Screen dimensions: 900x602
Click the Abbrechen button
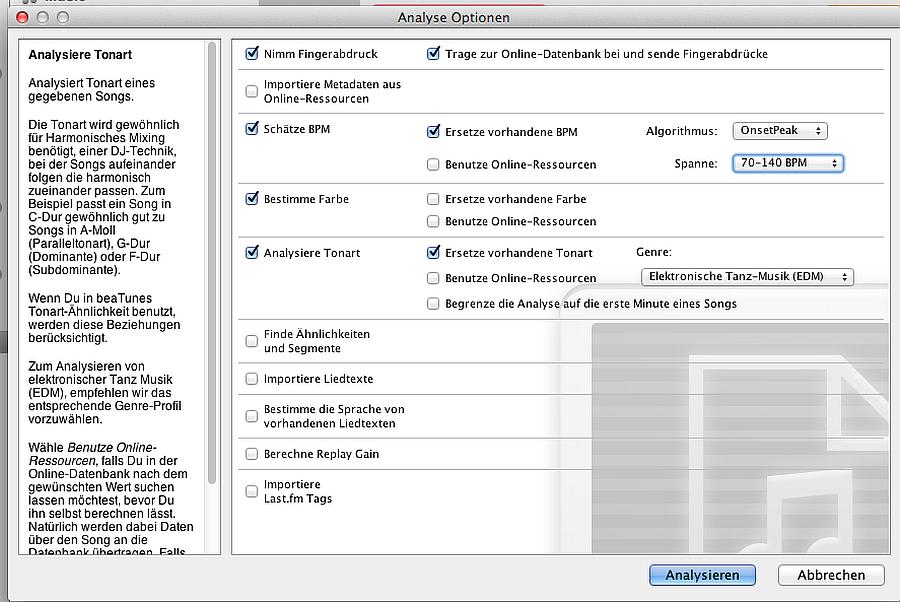pos(831,575)
